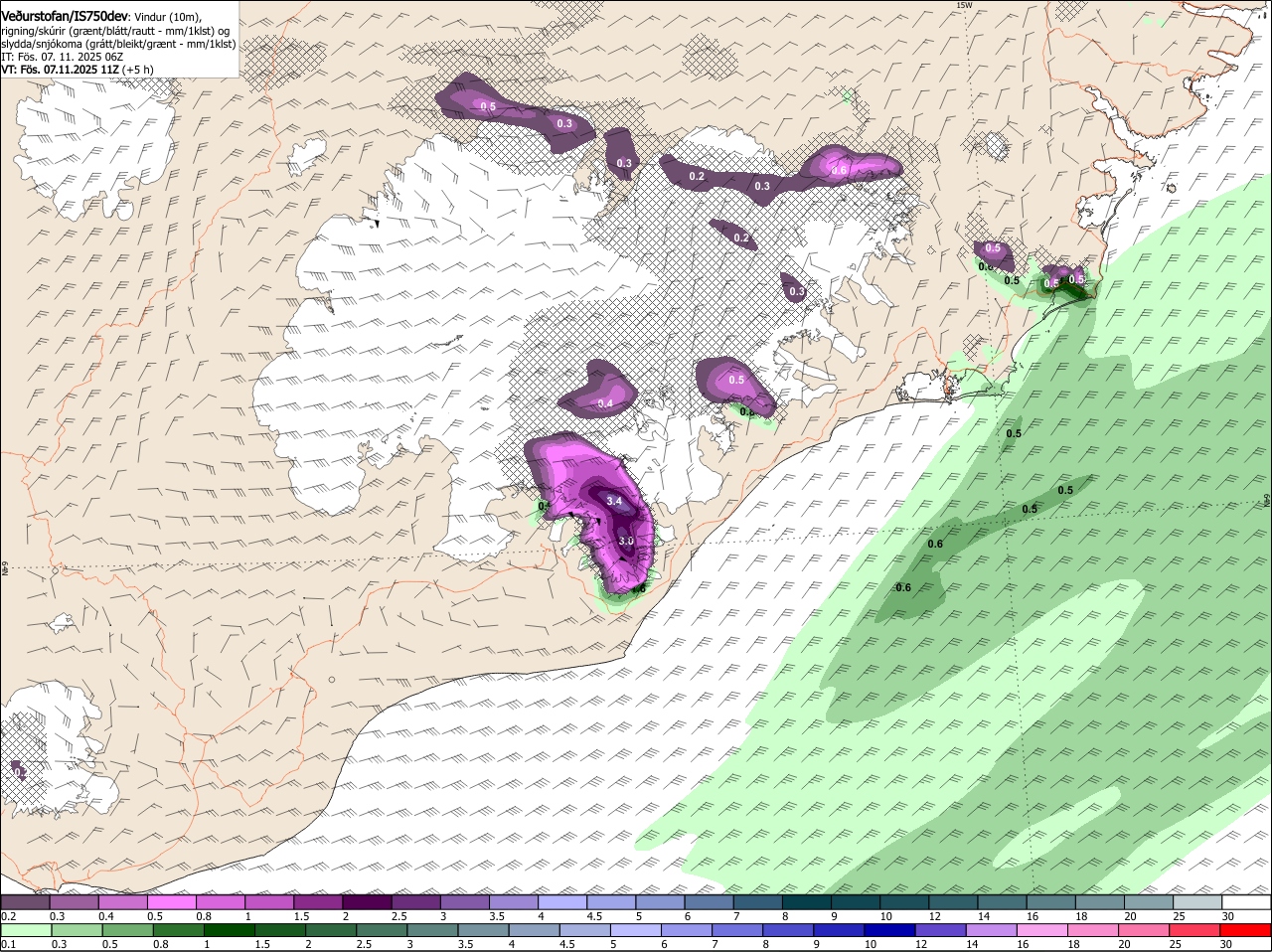This screenshot has width=1272, height=952.
Task: Click the 3.0 snowfall value on the map
Action: pos(626,541)
